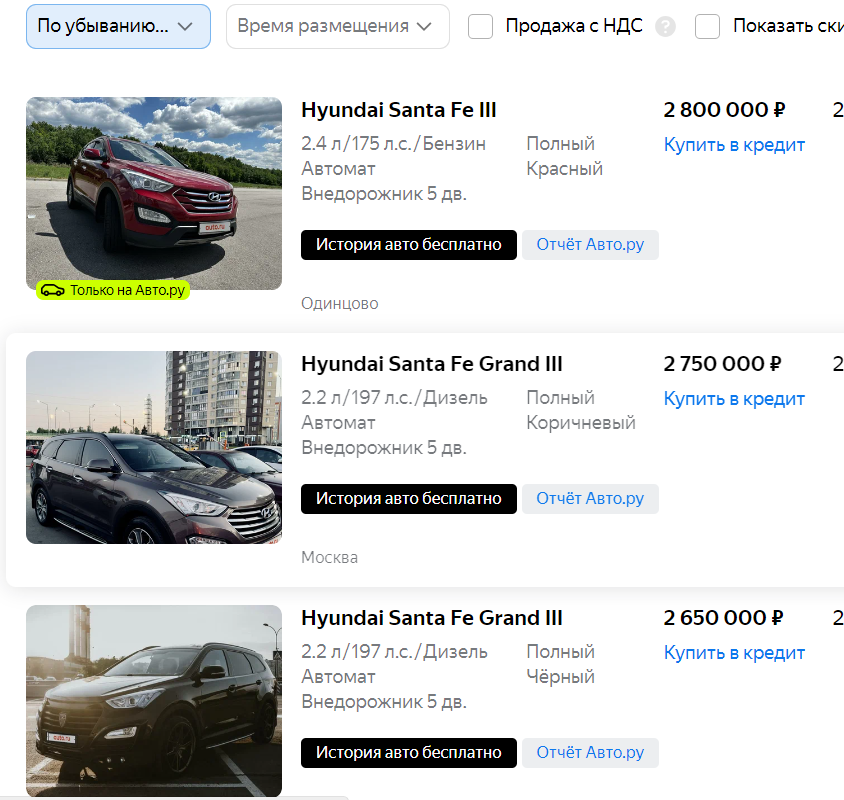Click the colour label 'Красный'
The height and width of the screenshot is (800, 844).
564,169
